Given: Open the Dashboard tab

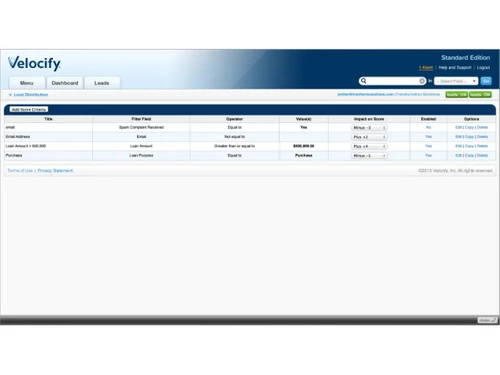Looking at the screenshot, I should click(65, 83).
